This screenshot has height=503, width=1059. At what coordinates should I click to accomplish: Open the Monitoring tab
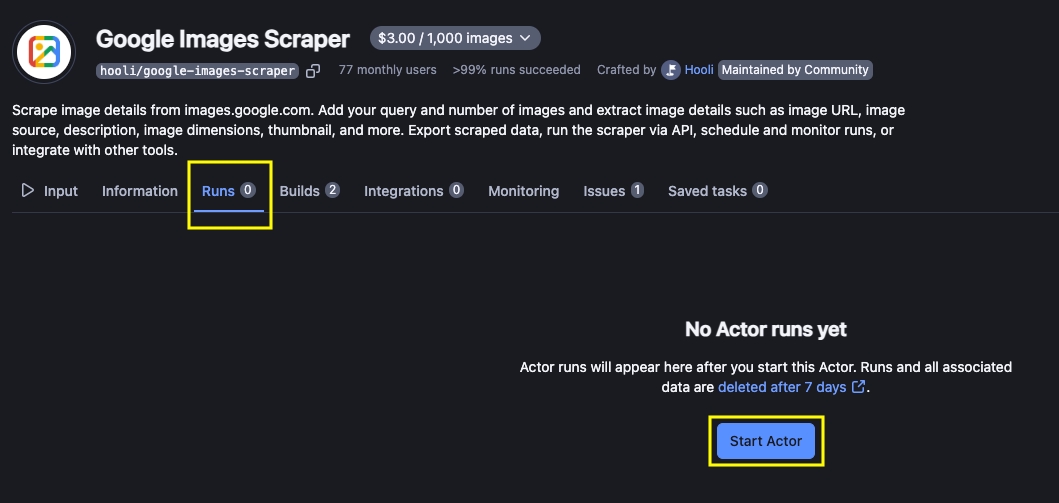[x=523, y=191]
